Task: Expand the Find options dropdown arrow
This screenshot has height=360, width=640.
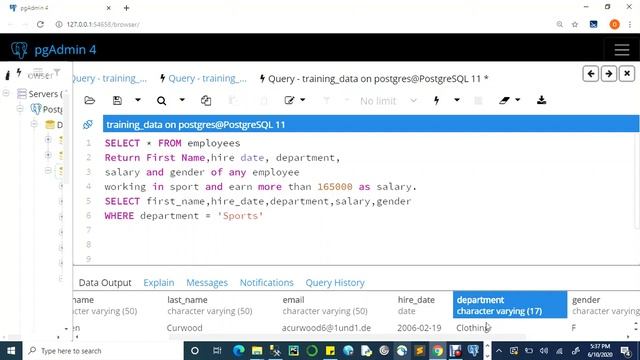Action: click(182, 100)
